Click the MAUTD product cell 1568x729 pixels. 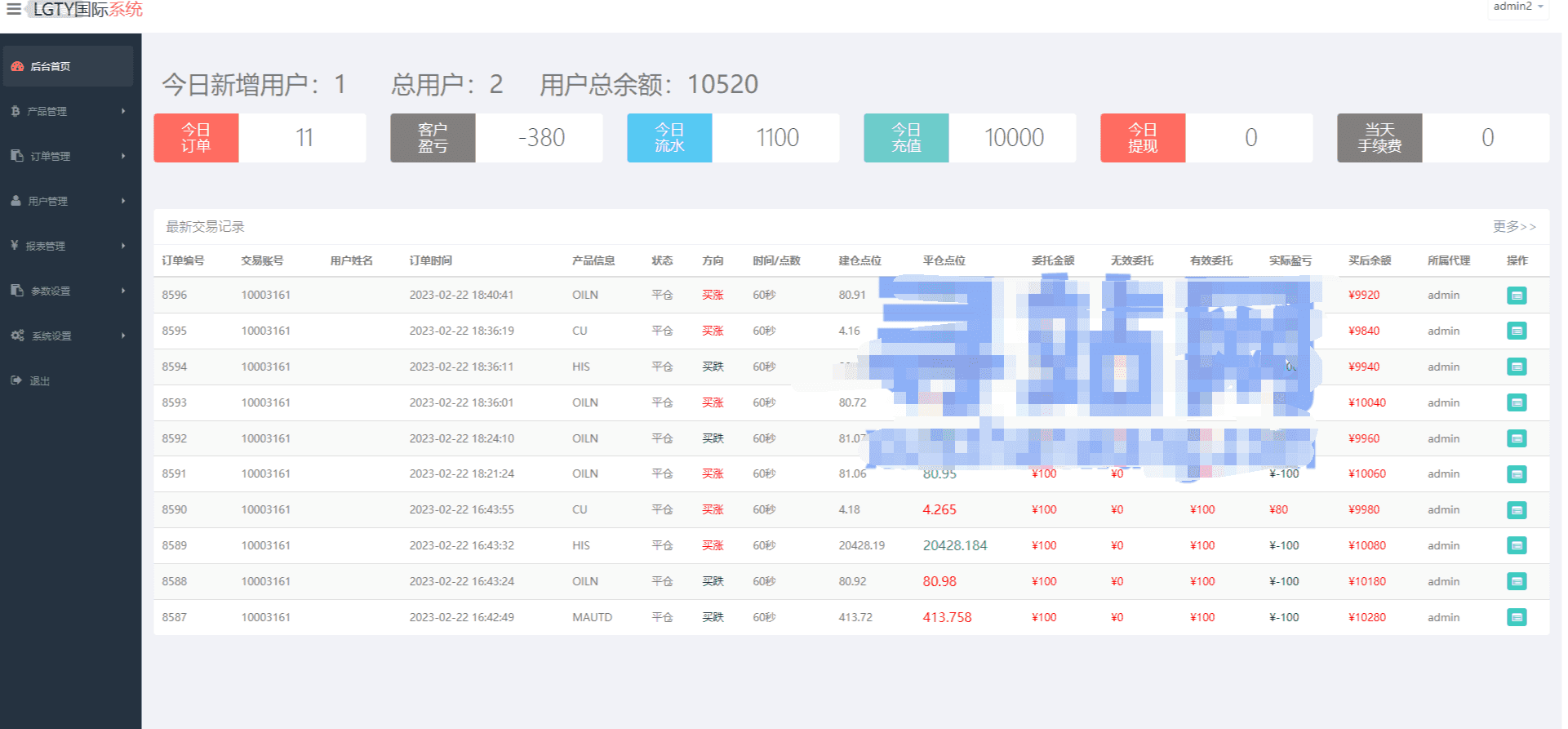pos(592,617)
